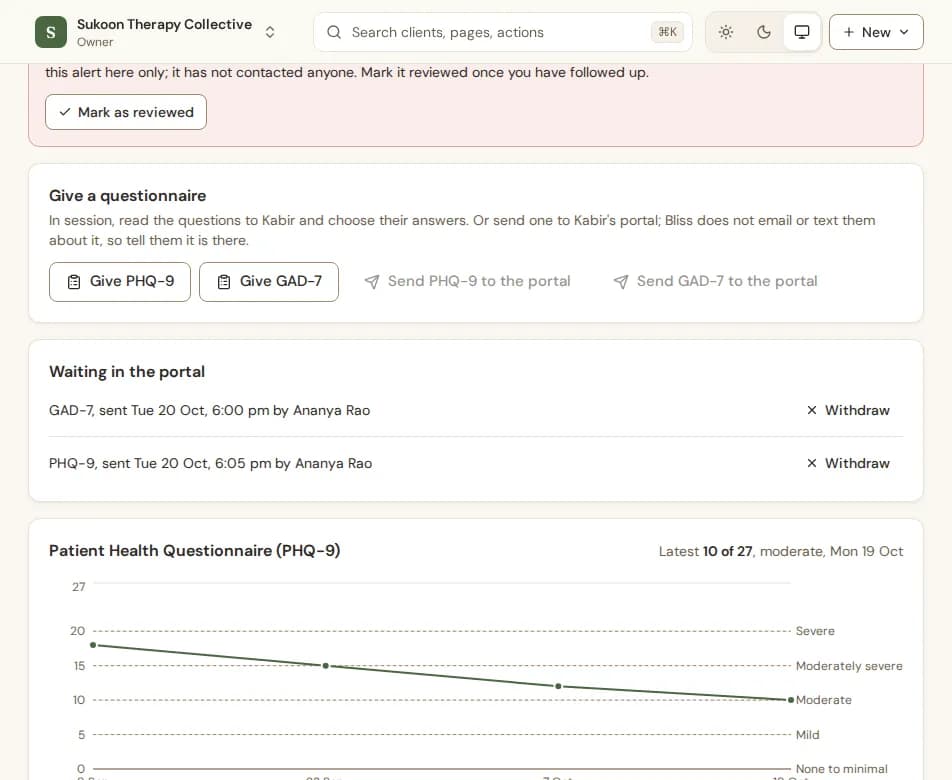Click the 'Waiting in the portal' heading

pos(127,371)
